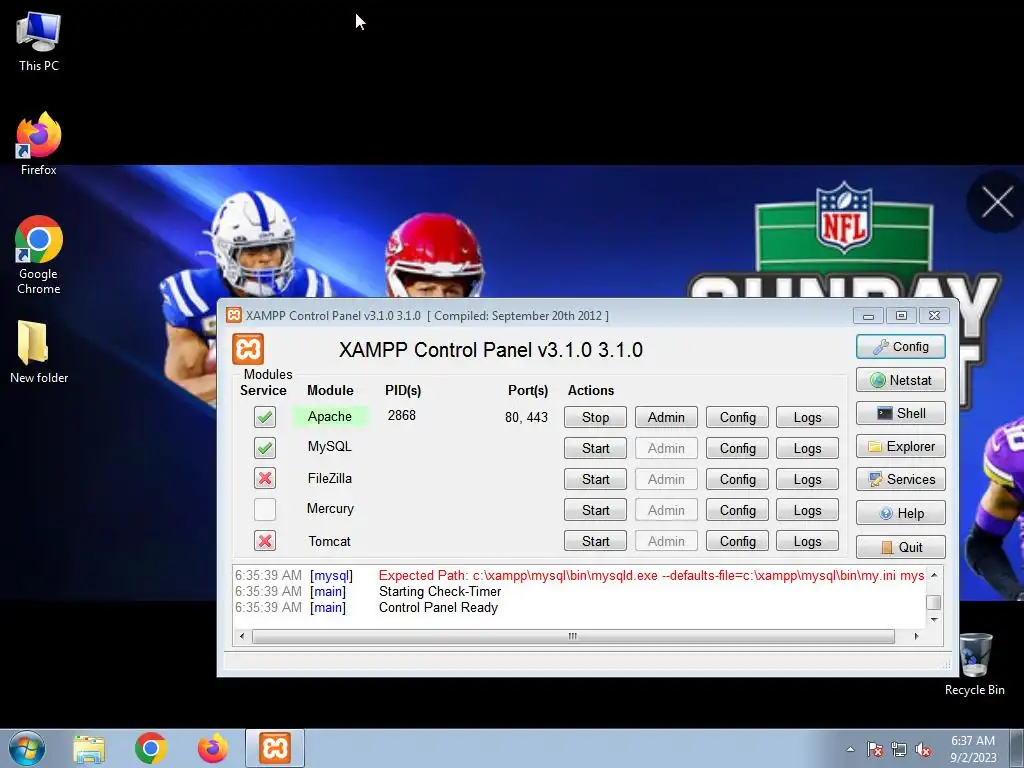Click the log scroll-up arrow
Viewport: 1024px width, 768px height.
[934, 575]
